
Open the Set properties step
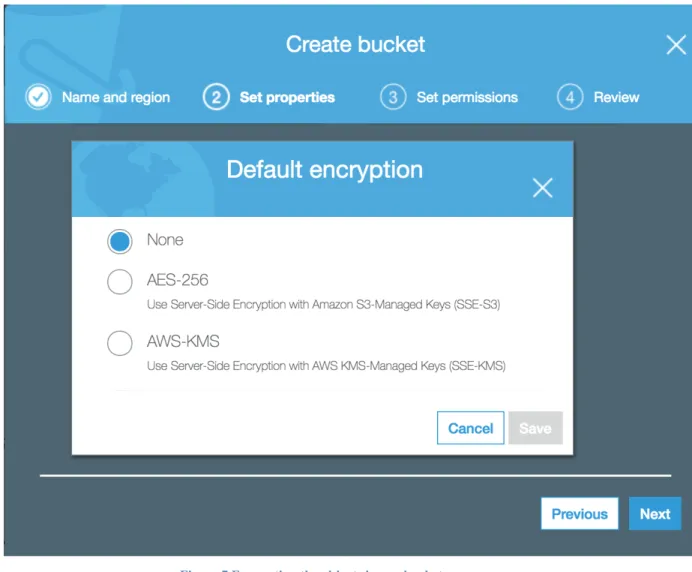pos(287,97)
